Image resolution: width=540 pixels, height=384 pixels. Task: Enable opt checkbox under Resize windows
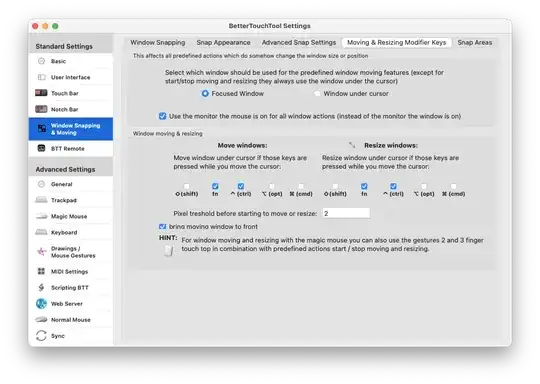(424, 186)
